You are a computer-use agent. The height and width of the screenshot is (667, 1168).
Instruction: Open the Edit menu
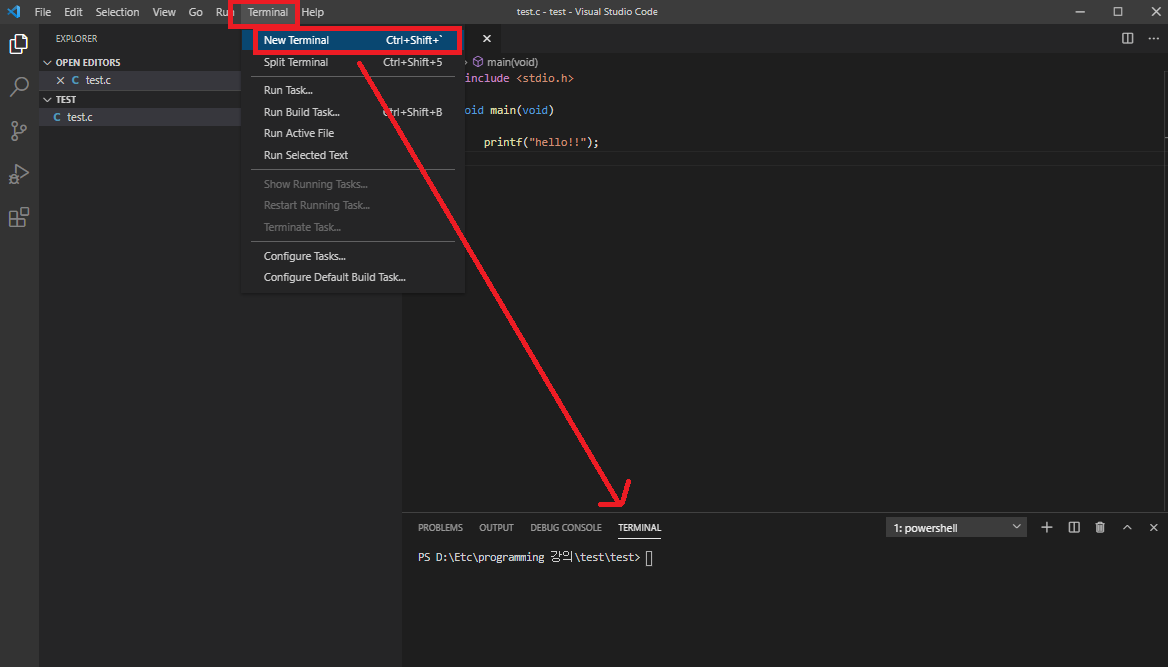pyautogui.click(x=73, y=12)
